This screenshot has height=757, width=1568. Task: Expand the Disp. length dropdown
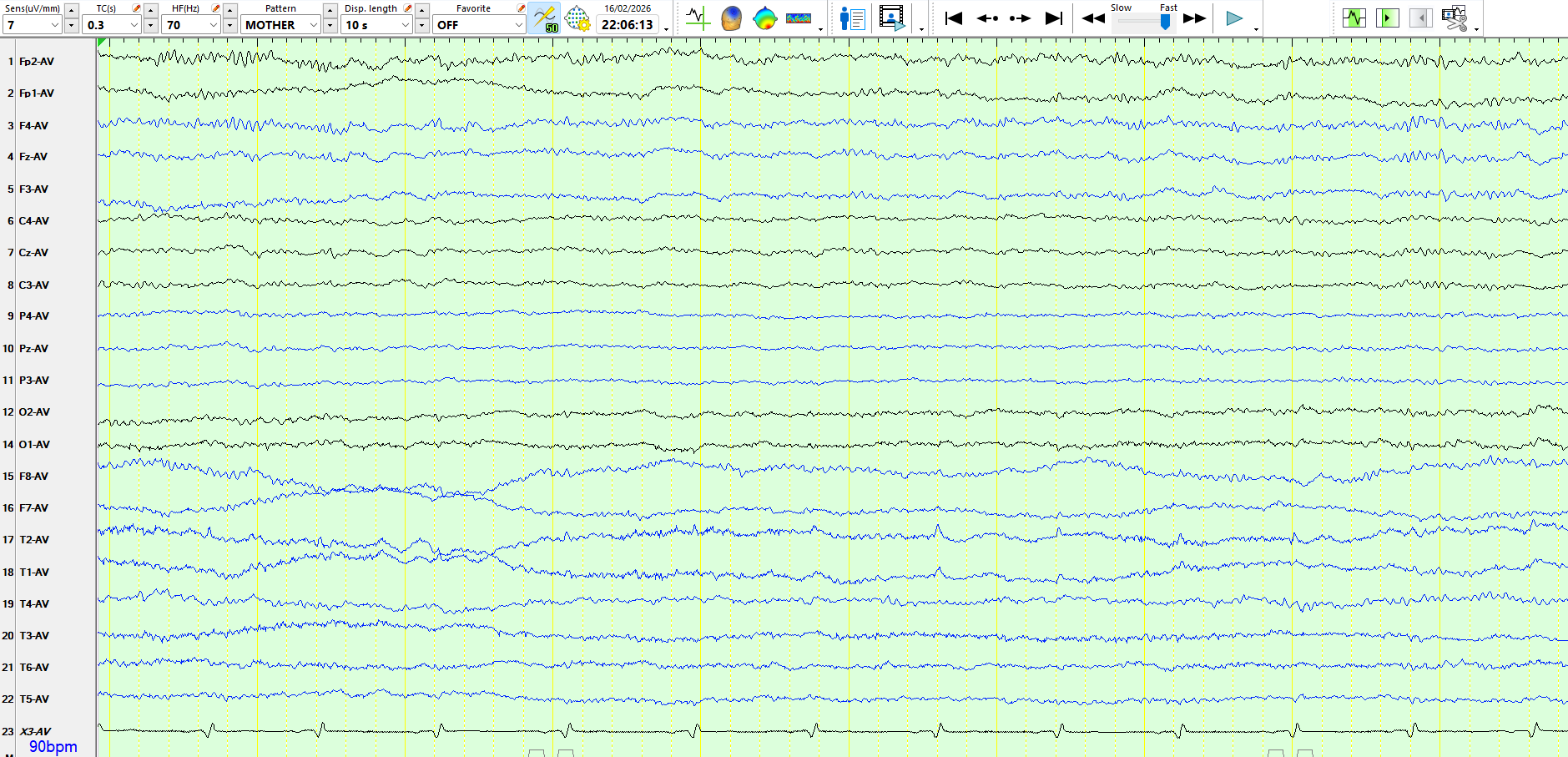tap(406, 25)
